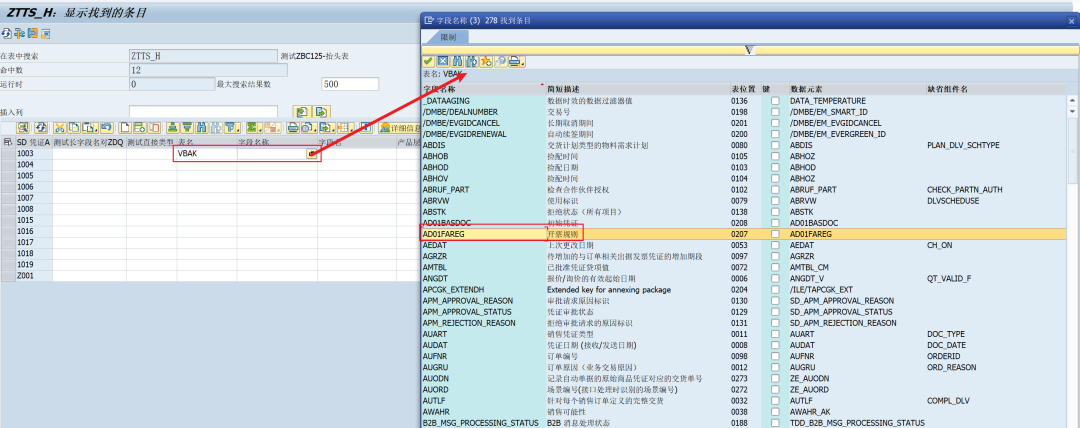Tick key checkbox in AEDAT row
The image size is (1080, 428).
tap(775, 245)
